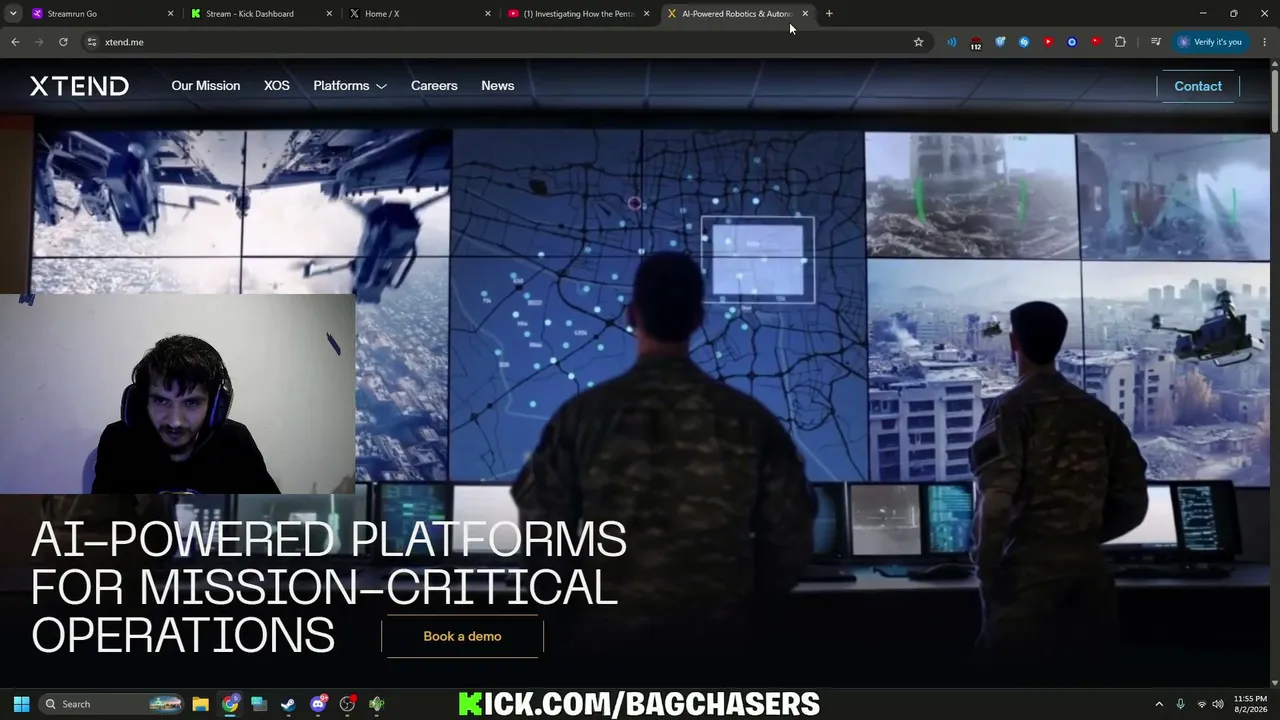Open Discord from the taskbar
The width and height of the screenshot is (1280, 720).
pyautogui.click(x=318, y=704)
